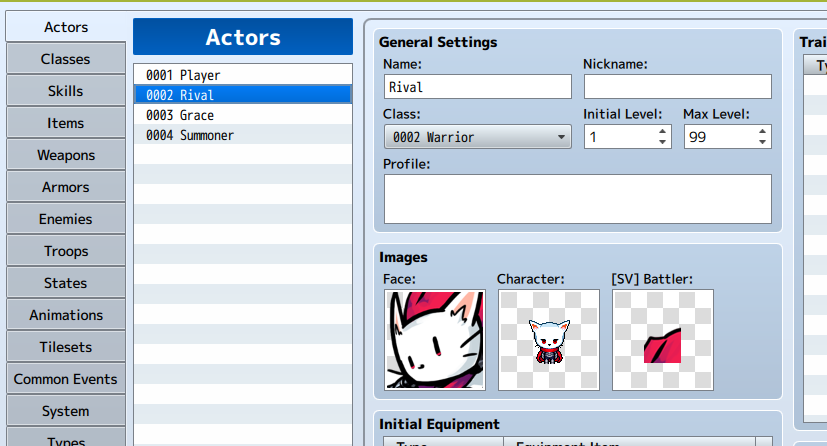Open the Items tab
This screenshot has width=827, height=446.
coord(66,123)
